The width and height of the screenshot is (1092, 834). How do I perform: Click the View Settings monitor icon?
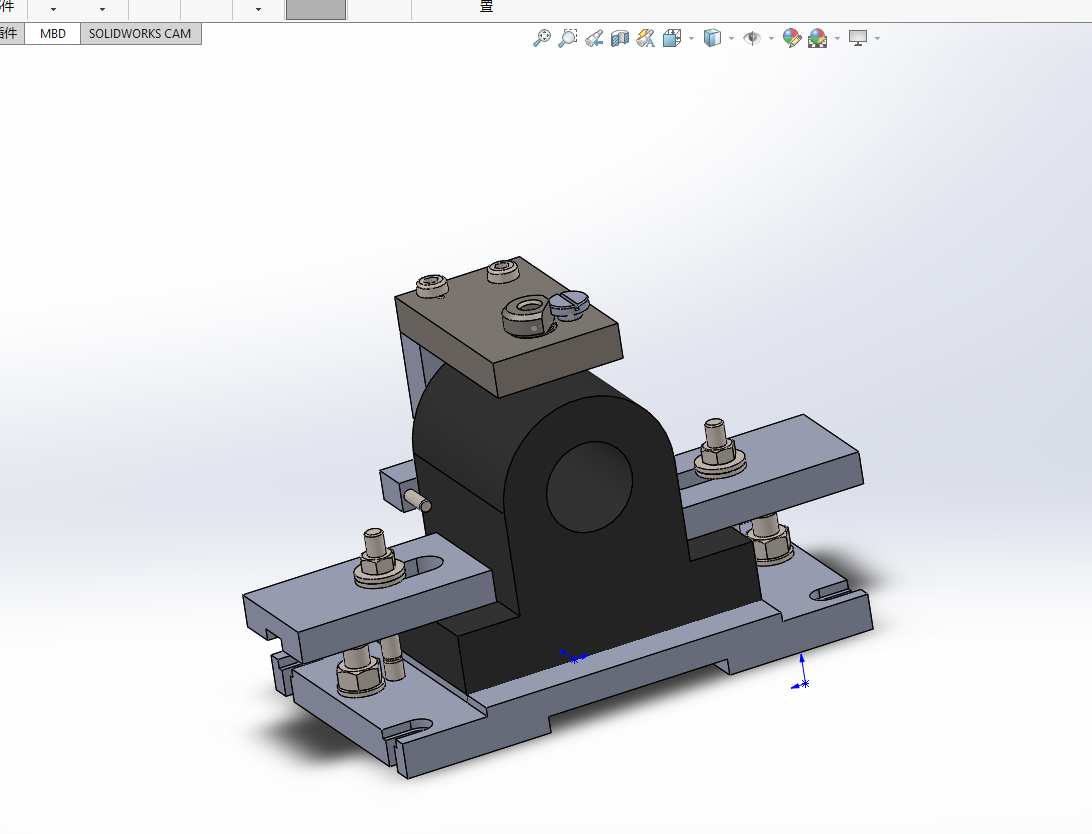(858, 38)
